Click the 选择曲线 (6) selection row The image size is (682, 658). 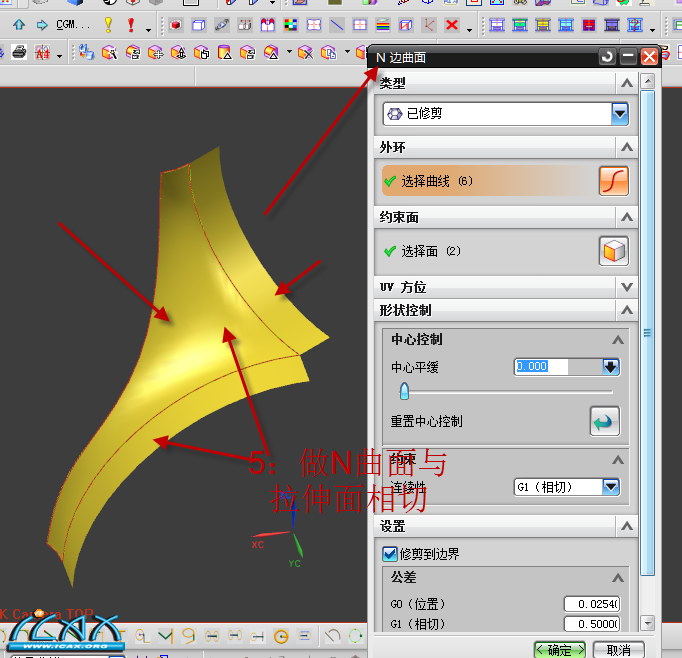pyautogui.click(x=489, y=181)
